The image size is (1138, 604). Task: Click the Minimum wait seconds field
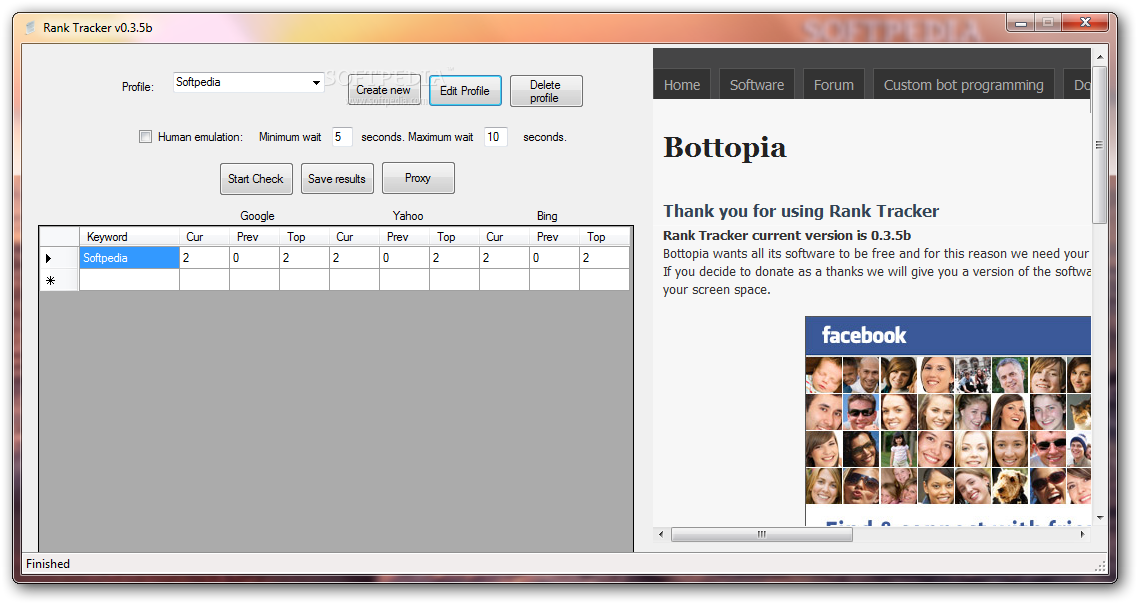(x=342, y=136)
